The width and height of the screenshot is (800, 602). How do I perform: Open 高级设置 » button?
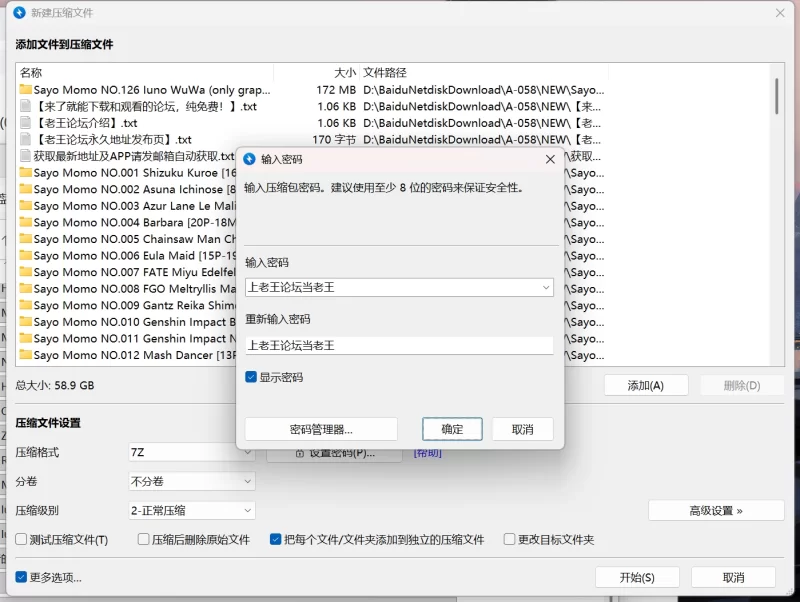(716, 510)
